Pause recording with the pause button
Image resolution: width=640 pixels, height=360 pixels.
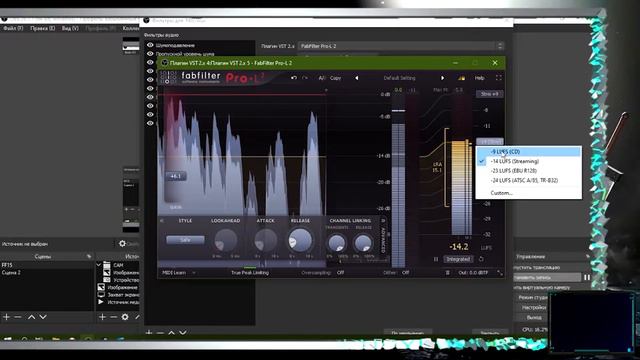click(x=587, y=277)
